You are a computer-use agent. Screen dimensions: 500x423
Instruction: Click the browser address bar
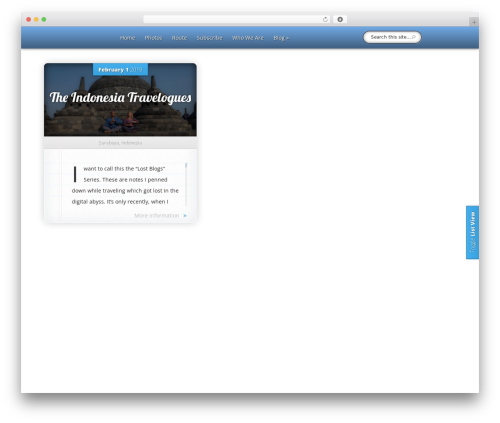pos(237,19)
